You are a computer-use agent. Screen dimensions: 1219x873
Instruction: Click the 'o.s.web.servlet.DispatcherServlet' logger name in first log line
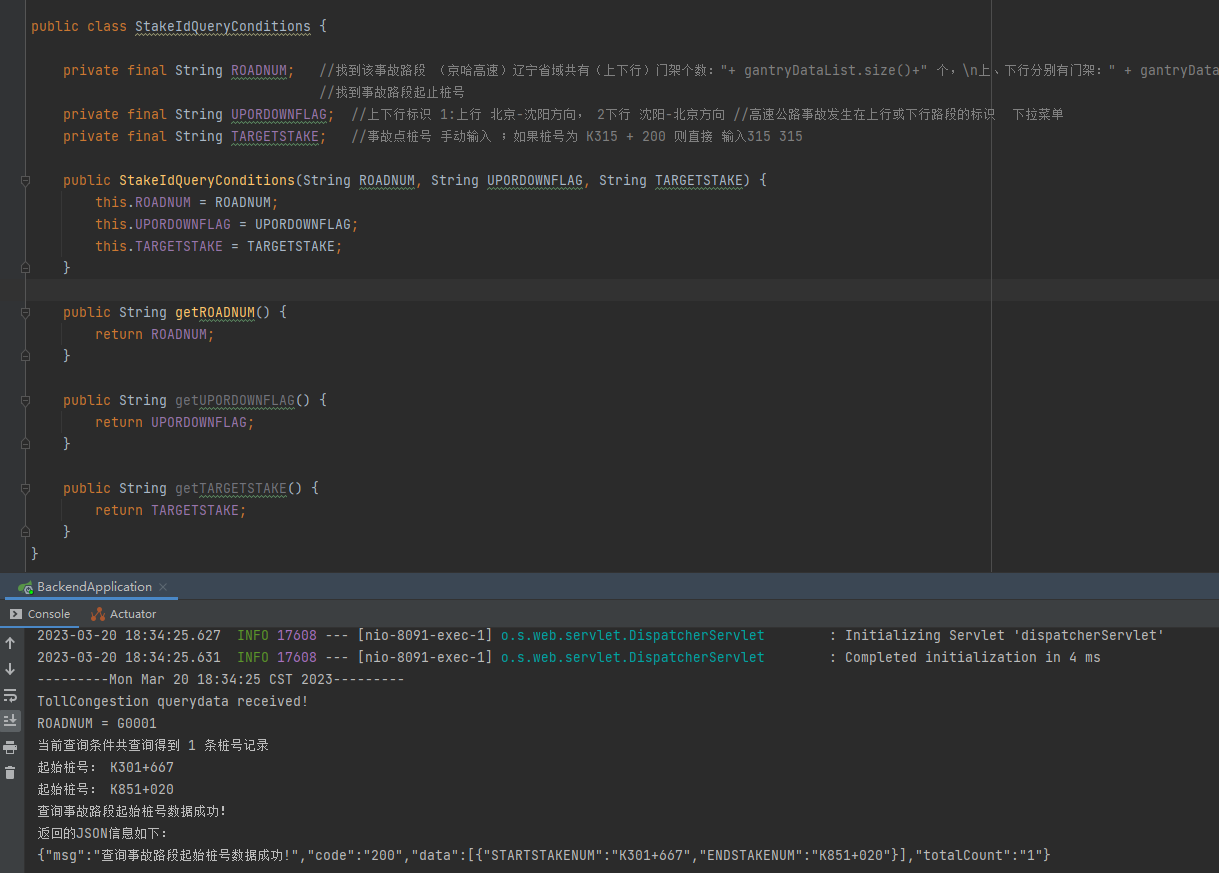[x=633, y=635]
